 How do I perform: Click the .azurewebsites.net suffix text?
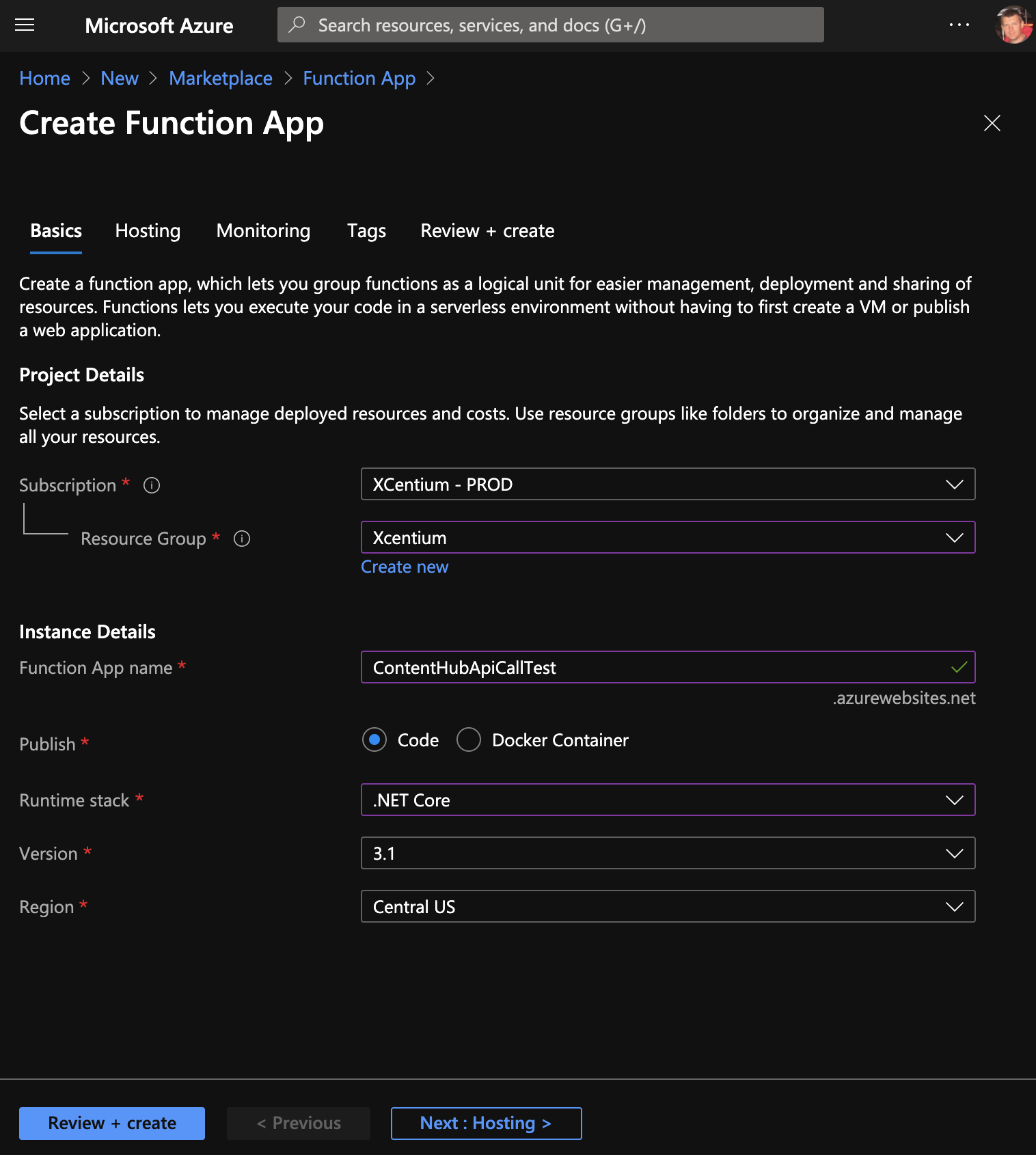pyautogui.click(x=903, y=698)
